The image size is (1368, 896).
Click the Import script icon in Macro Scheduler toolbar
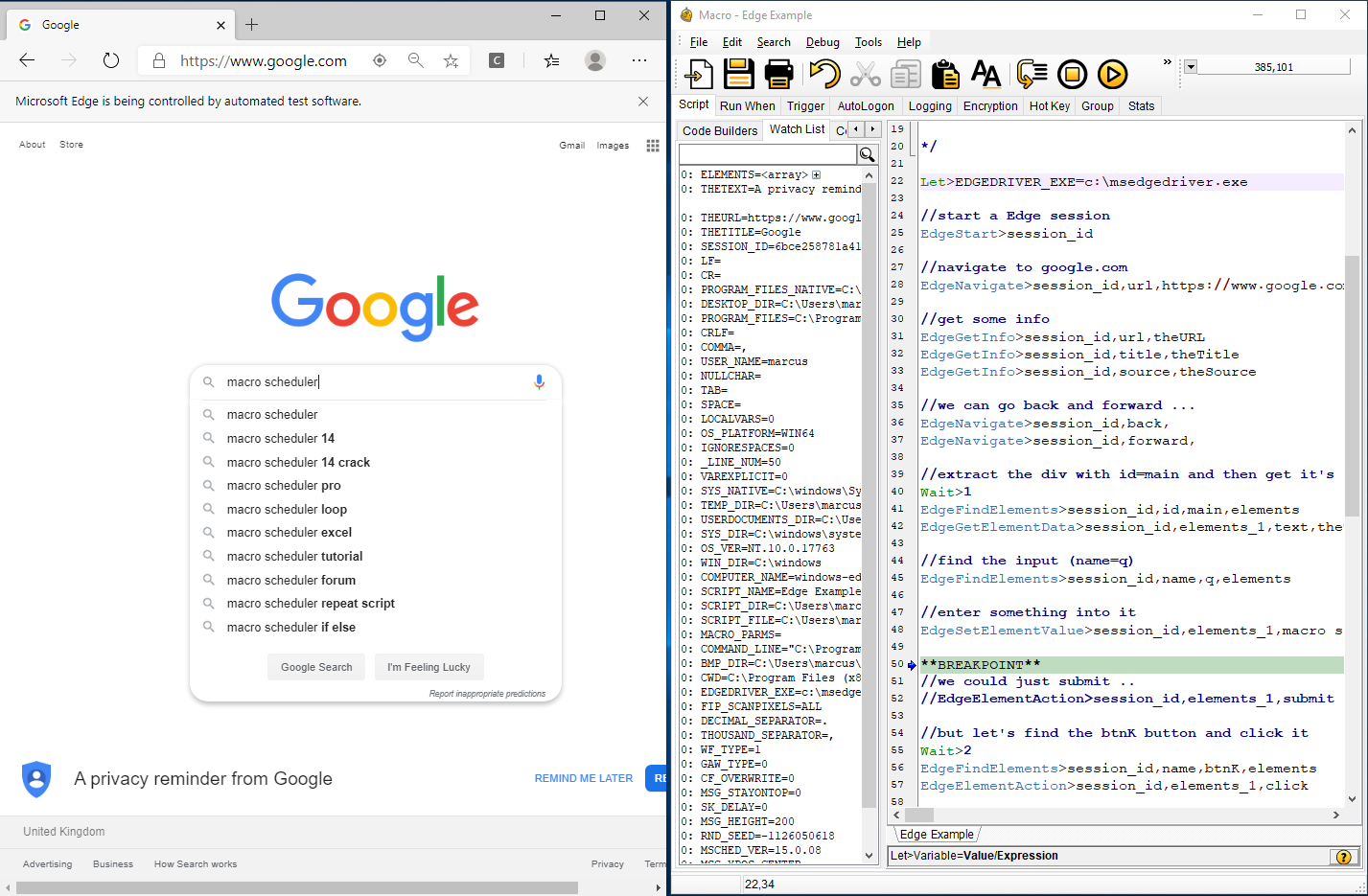tap(700, 74)
